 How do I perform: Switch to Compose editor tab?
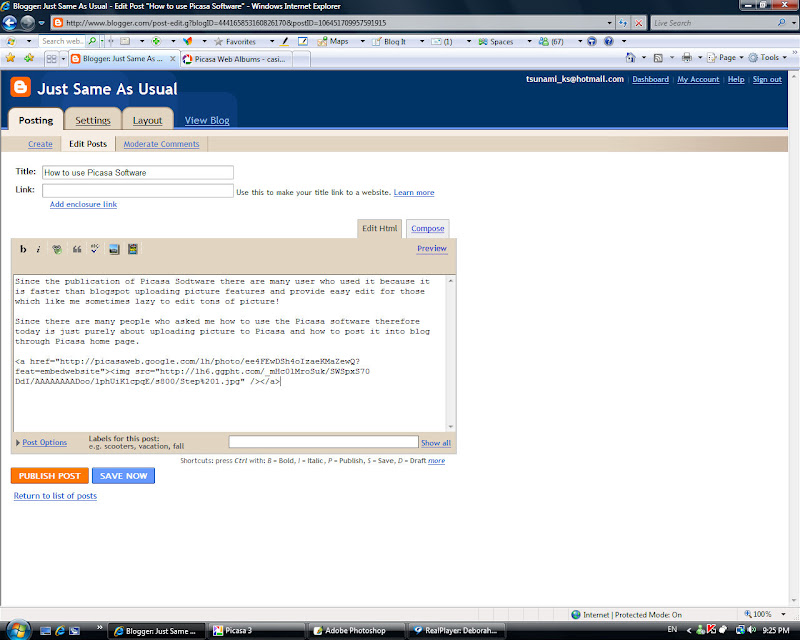(428, 228)
